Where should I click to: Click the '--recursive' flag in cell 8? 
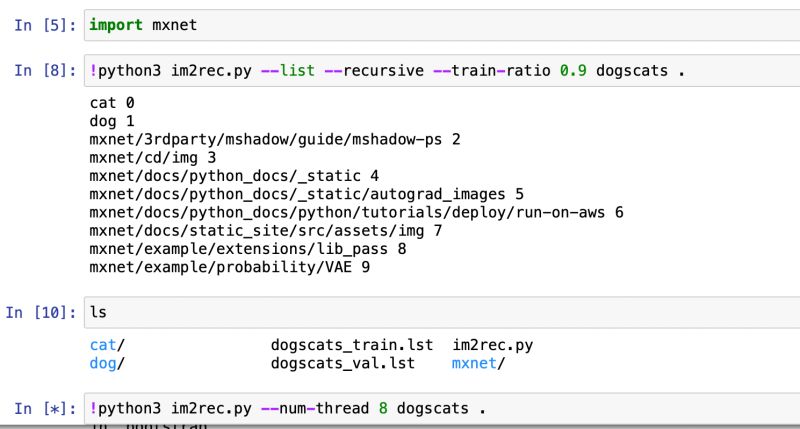pyautogui.click(x=374, y=70)
